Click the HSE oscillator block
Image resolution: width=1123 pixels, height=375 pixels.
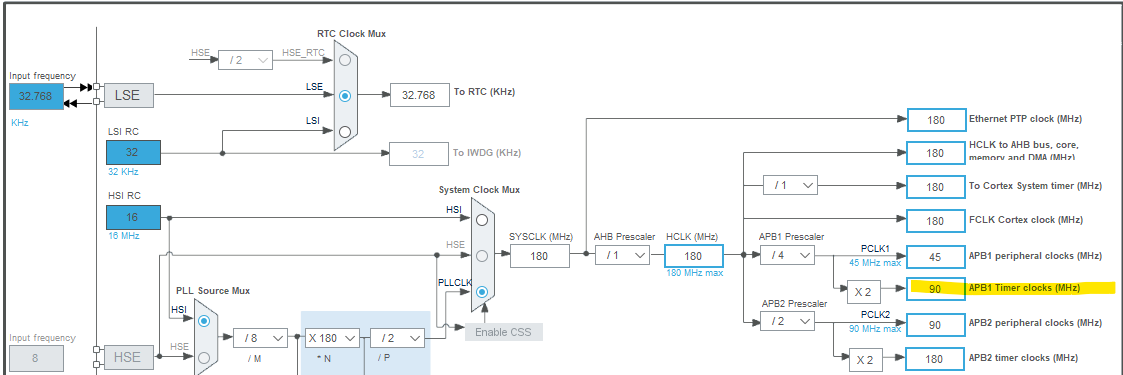[x=128, y=357]
